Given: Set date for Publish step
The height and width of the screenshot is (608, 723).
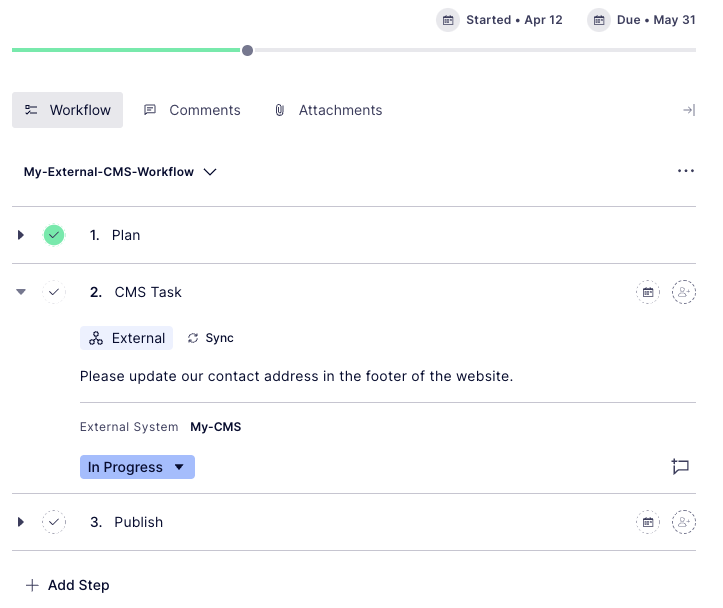Looking at the screenshot, I should pyautogui.click(x=648, y=522).
